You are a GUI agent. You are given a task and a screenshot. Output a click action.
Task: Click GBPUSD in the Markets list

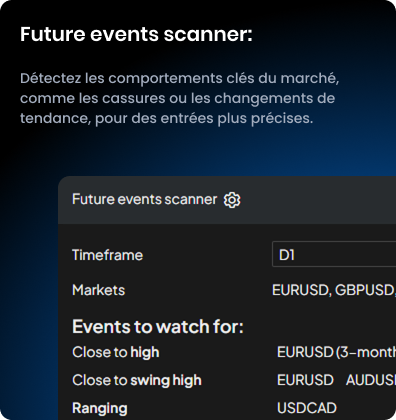365,290
